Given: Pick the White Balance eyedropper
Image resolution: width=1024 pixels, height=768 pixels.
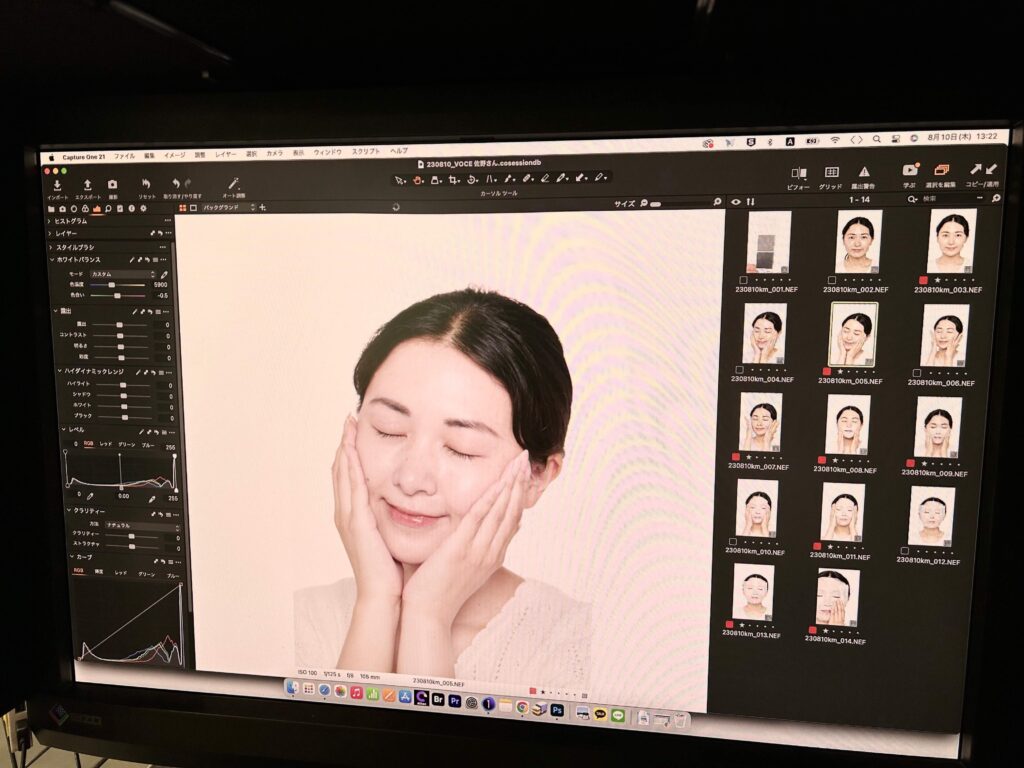Looking at the screenshot, I should [164, 274].
